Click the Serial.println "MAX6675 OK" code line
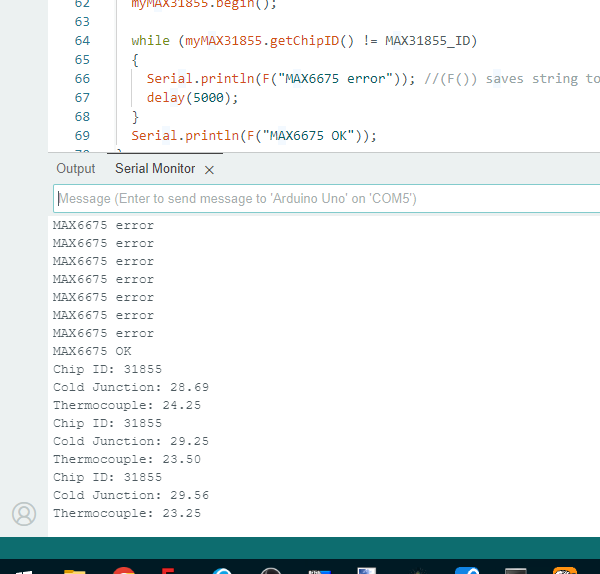Viewport: 600px width, 574px height. coord(254,135)
